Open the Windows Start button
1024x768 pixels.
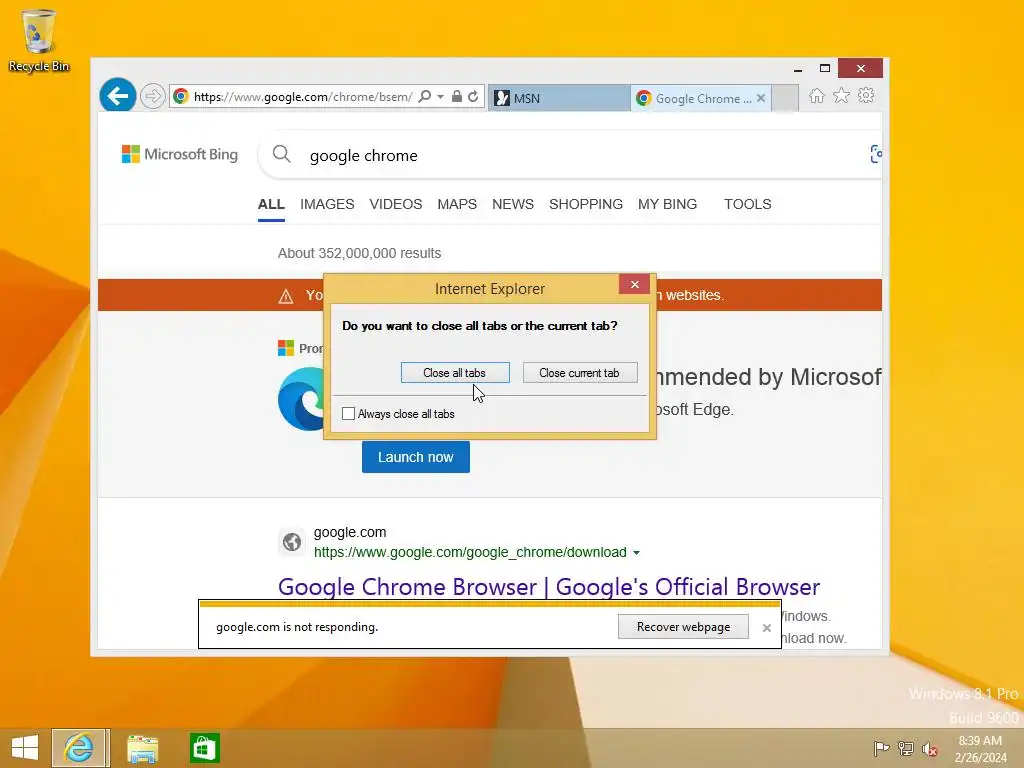25,748
